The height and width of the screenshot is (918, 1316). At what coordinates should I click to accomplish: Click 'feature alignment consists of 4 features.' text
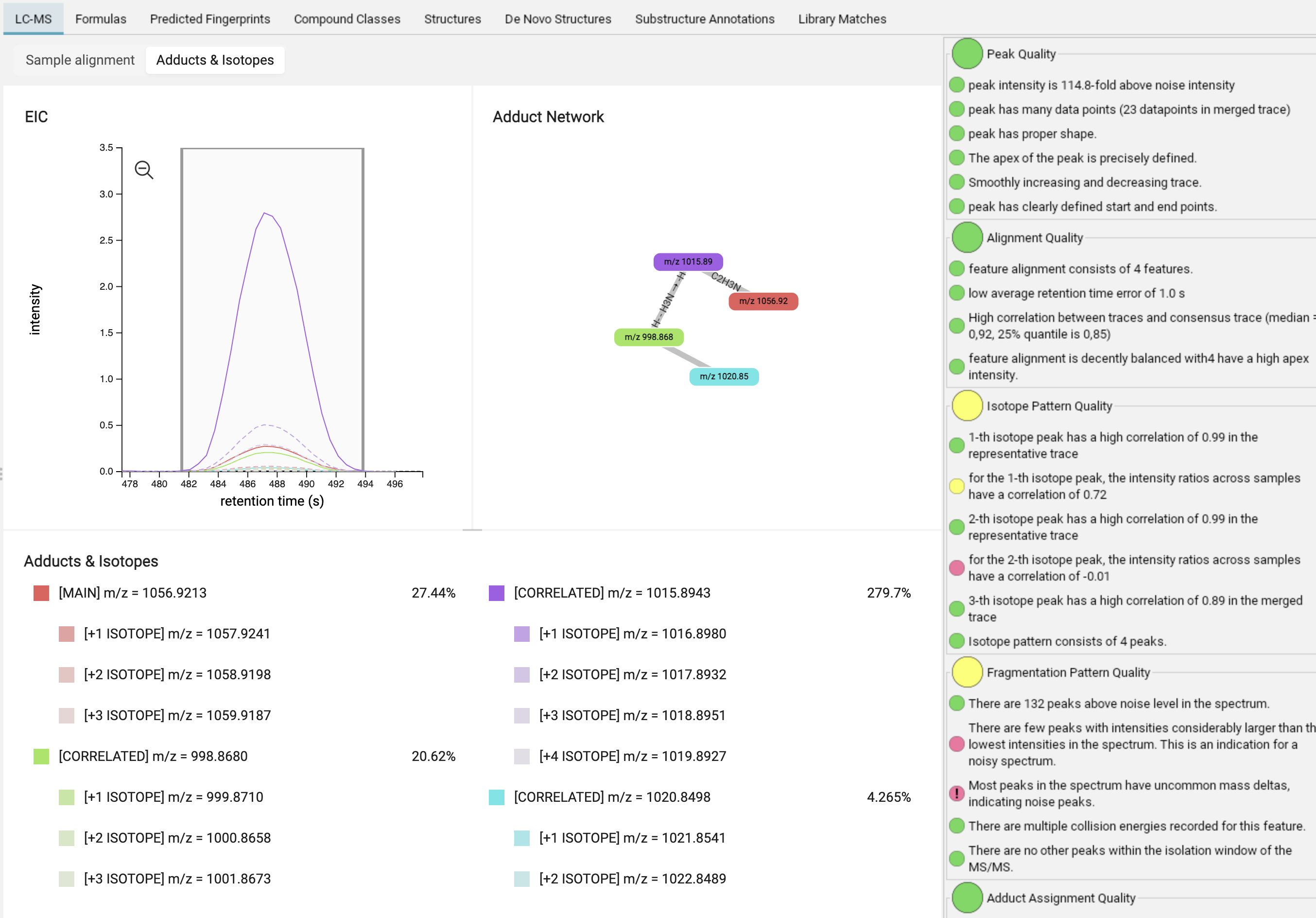tap(1080, 269)
